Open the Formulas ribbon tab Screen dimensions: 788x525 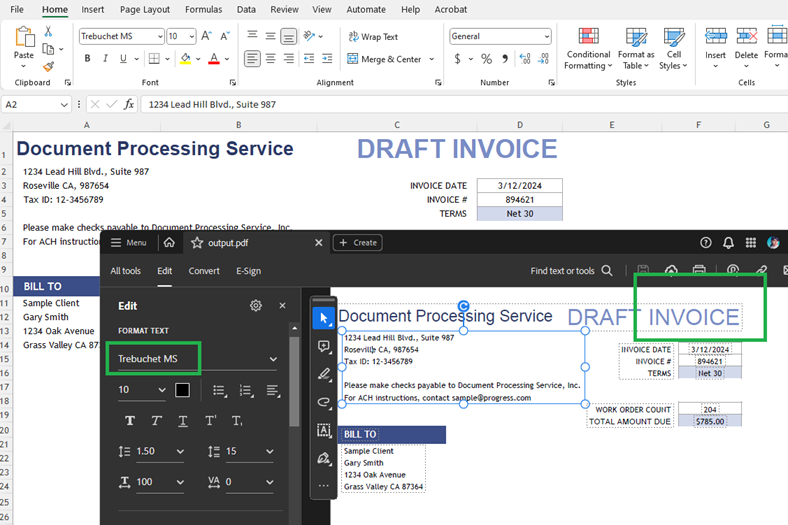point(203,9)
